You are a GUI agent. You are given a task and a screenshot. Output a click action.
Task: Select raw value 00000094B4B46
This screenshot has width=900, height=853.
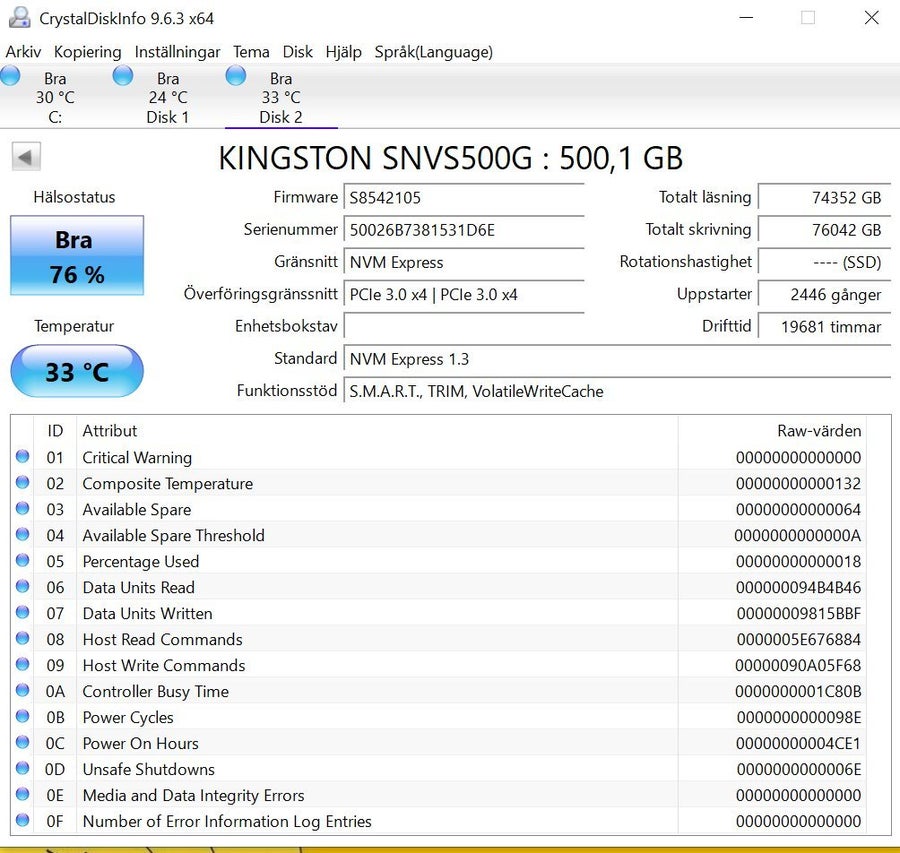[x=798, y=588]
